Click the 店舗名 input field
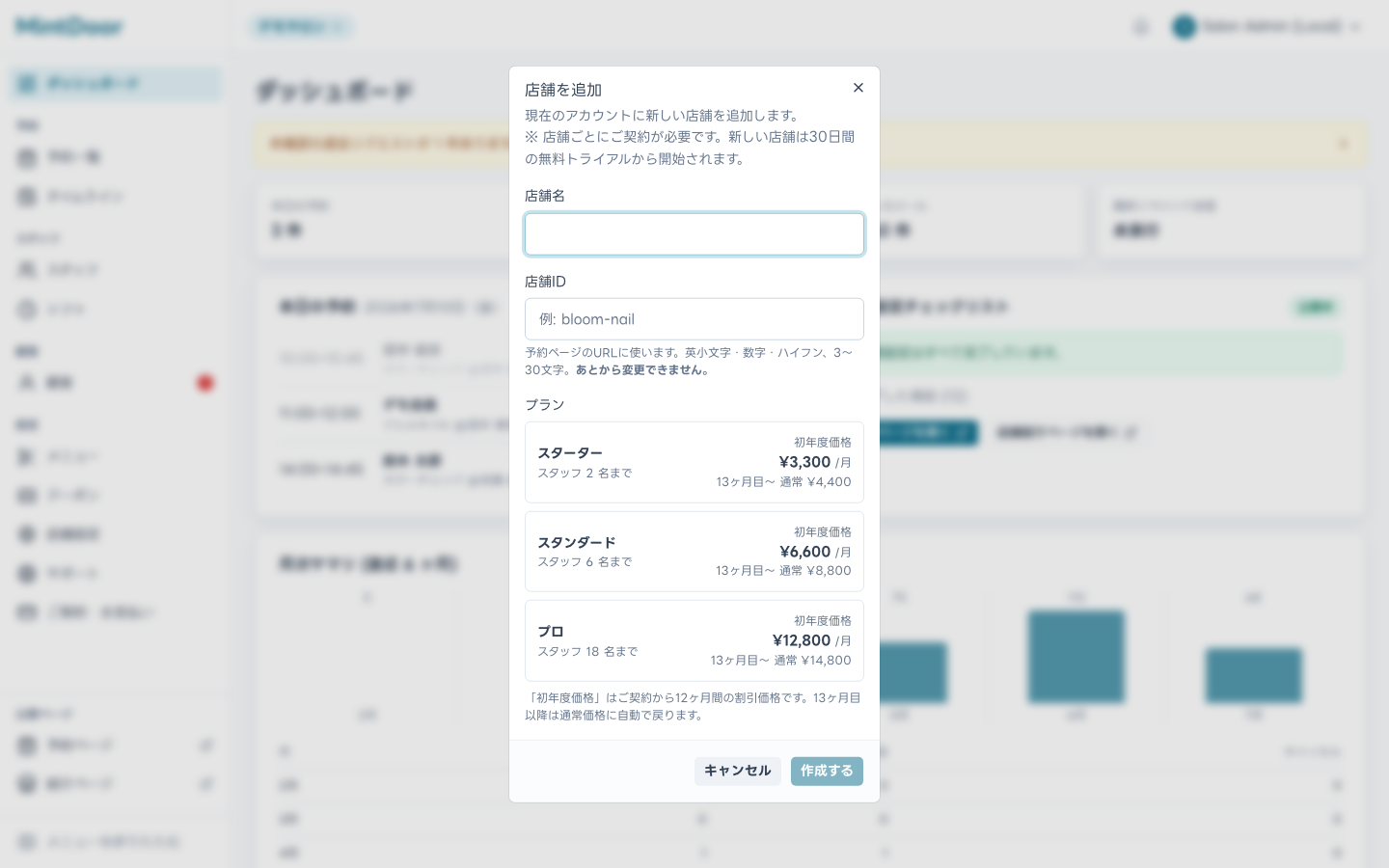This screenshot has height=868, width=1389. 694,234
